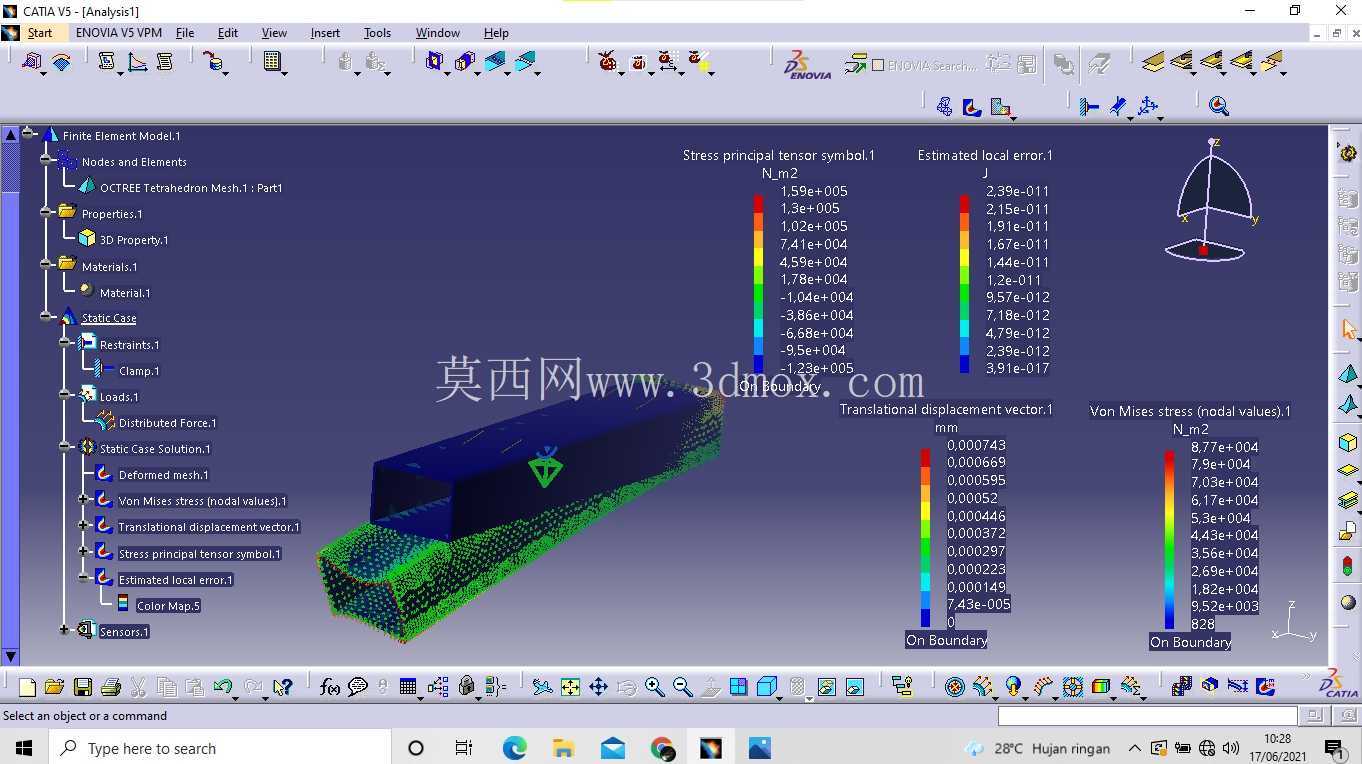Image resolution: width=1362 pixels, height=764 pixels.
Task: Open the Image Layout tool with magnifier
Action: 1218,105
